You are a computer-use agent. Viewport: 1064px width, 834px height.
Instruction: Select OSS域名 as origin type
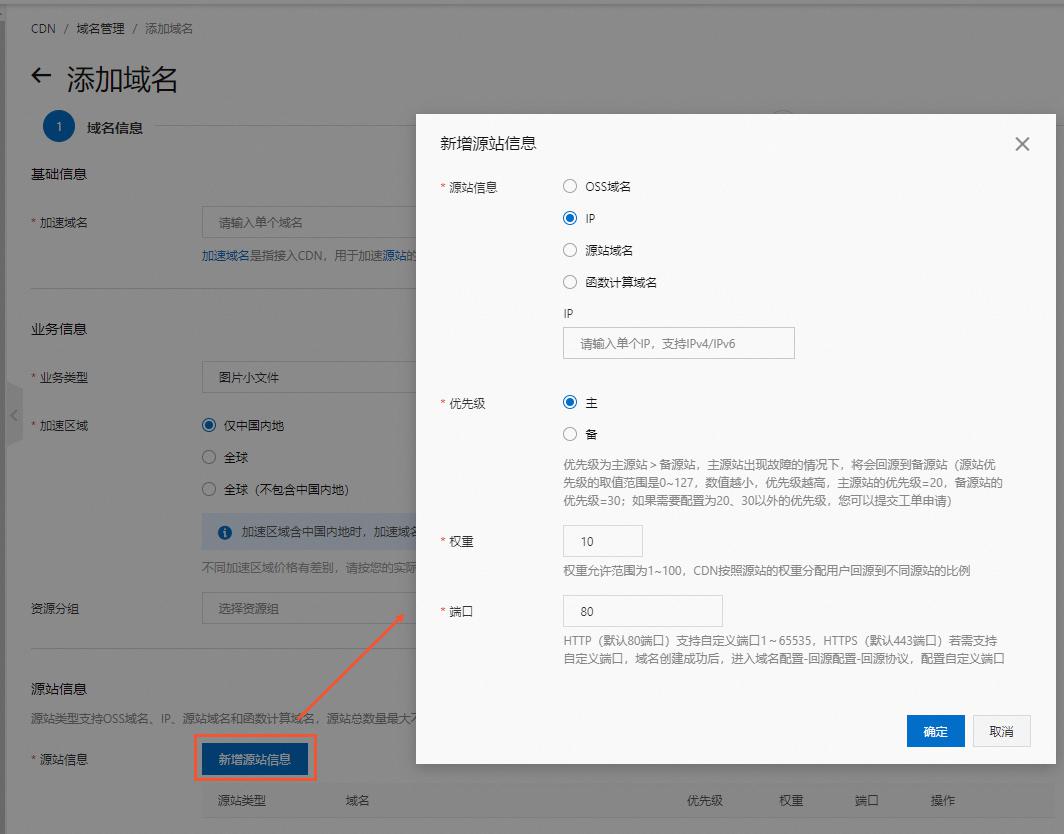(x=569, y=186)
